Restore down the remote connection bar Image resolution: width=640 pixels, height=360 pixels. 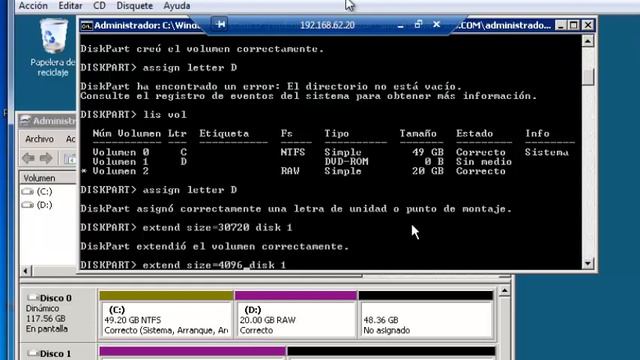coord(418,24)
